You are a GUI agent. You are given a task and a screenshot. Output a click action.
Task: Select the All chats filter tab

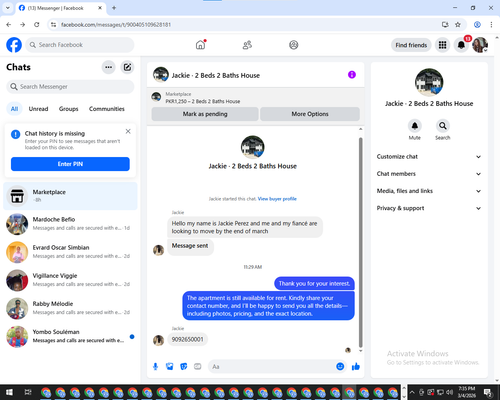tap(14, 109)
